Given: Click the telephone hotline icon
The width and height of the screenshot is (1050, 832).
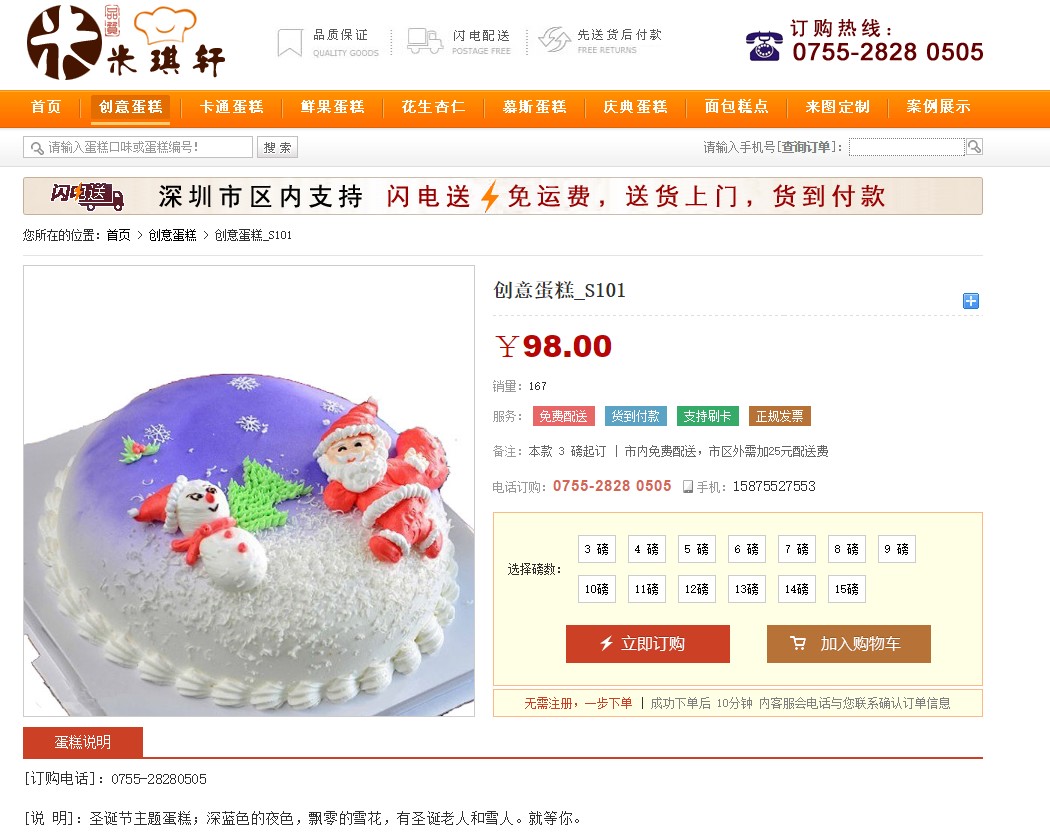Looking at the screenshot, I should click(764, 46).
